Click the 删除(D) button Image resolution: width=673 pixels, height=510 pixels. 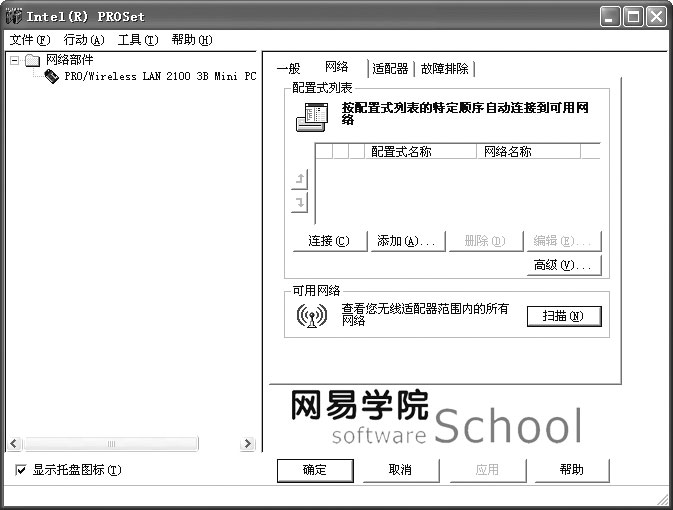click(485, 241)
